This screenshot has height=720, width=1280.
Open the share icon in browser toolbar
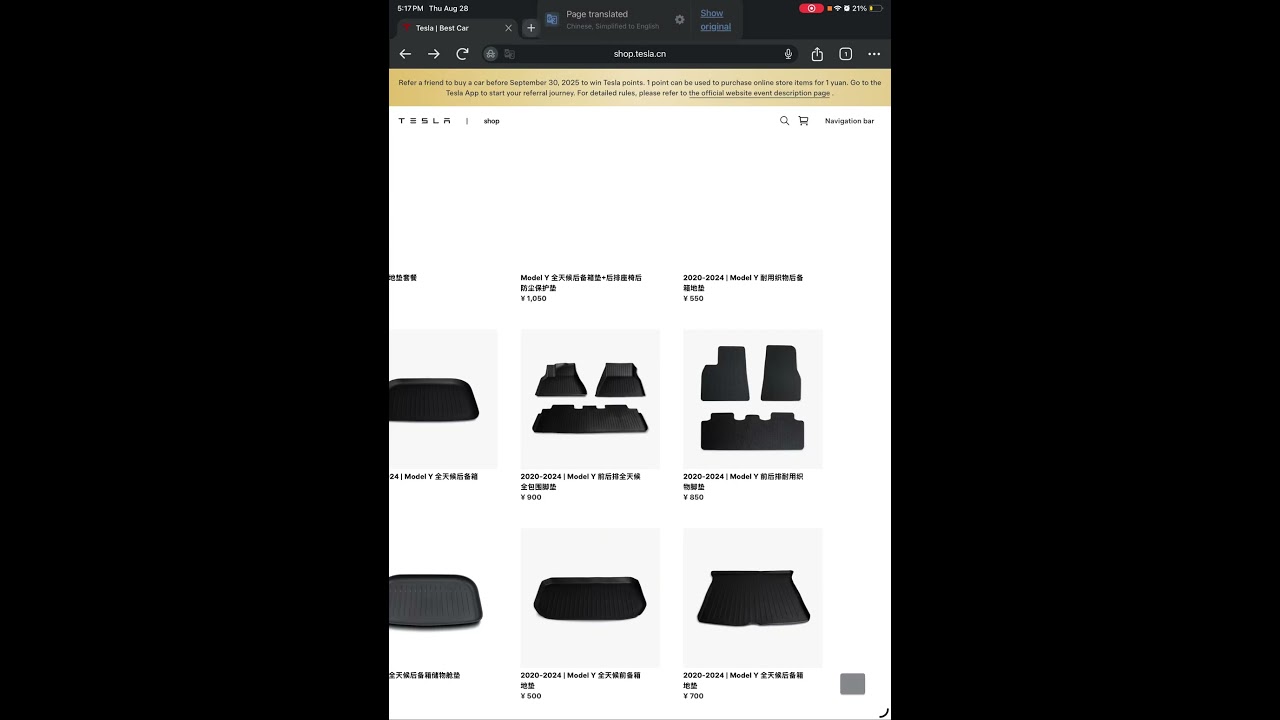tap(817, 54)
